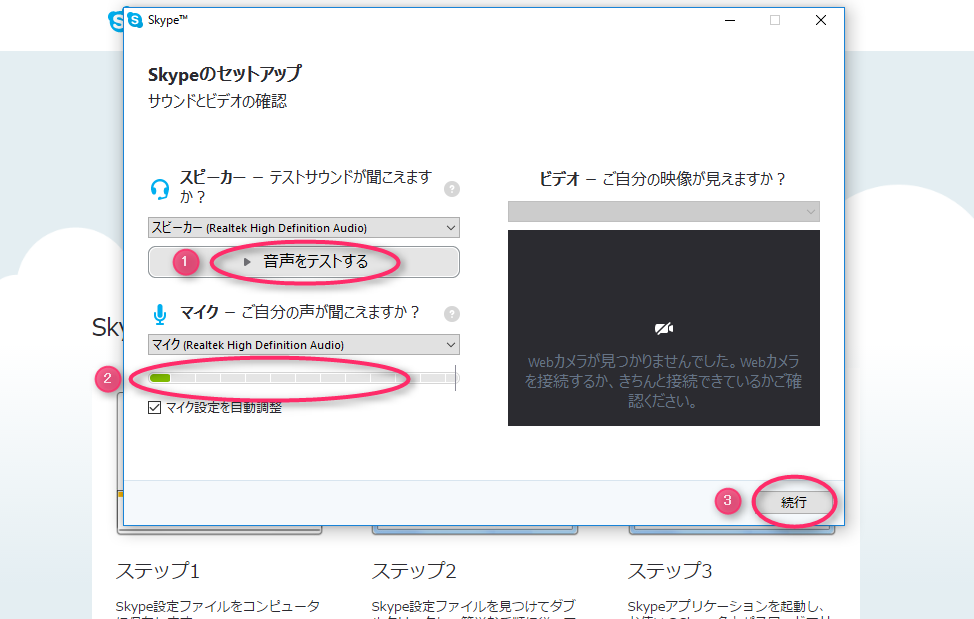Click the Skypeのセットアップ heading

click(225, 74)
